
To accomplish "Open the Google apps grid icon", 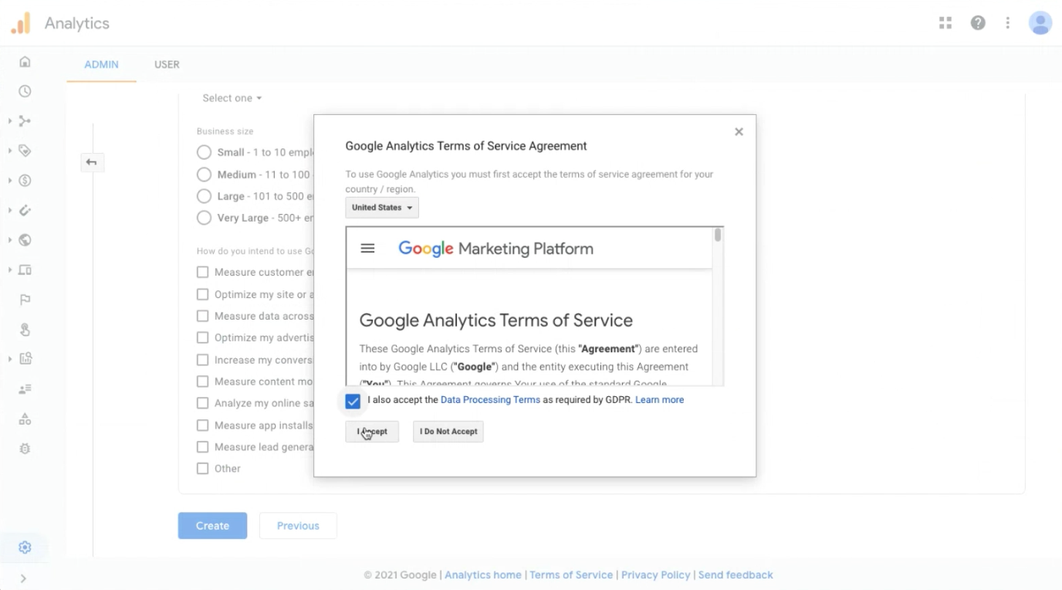I will click(x=946, y=23).
